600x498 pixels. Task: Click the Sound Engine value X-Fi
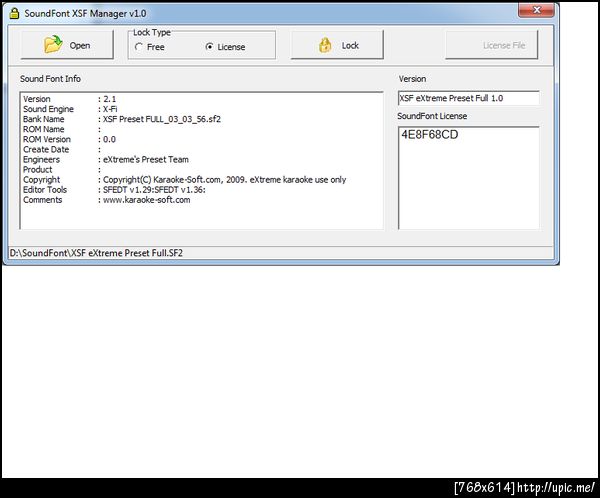[110, 109]
